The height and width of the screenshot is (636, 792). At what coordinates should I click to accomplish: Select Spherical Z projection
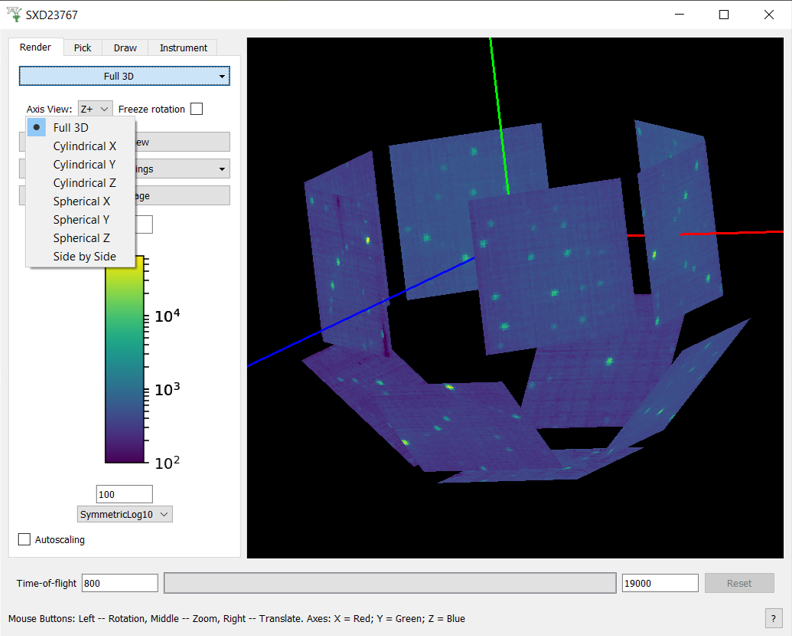[81, 238]
